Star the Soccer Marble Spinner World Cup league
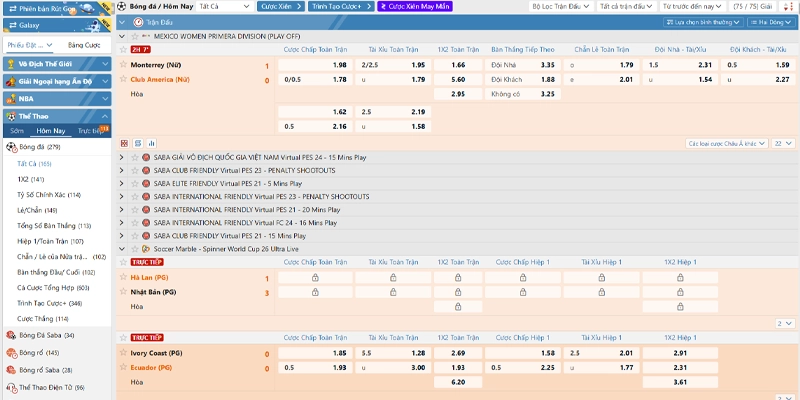The height and width of the screenshot is (400, 800). coord(135,249)
